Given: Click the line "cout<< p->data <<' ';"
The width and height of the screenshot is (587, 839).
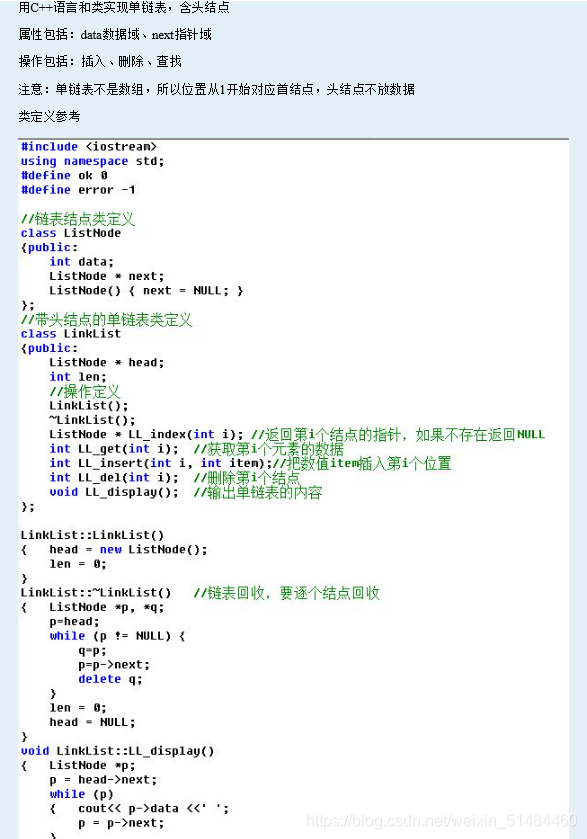Looking at the screenshot, I should (x=153, y=809).
